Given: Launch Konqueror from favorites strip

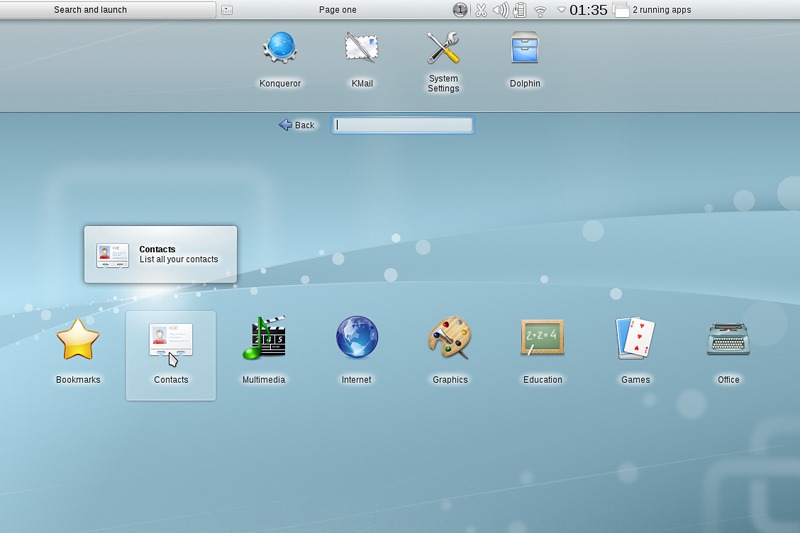Looking at the screenshot, I should (x=280, y=60).
